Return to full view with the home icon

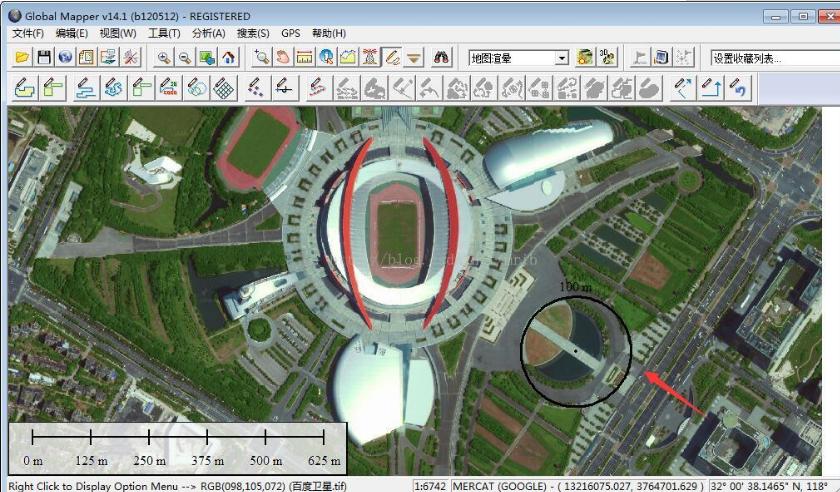pyautogui.click(x=229, y=57)
